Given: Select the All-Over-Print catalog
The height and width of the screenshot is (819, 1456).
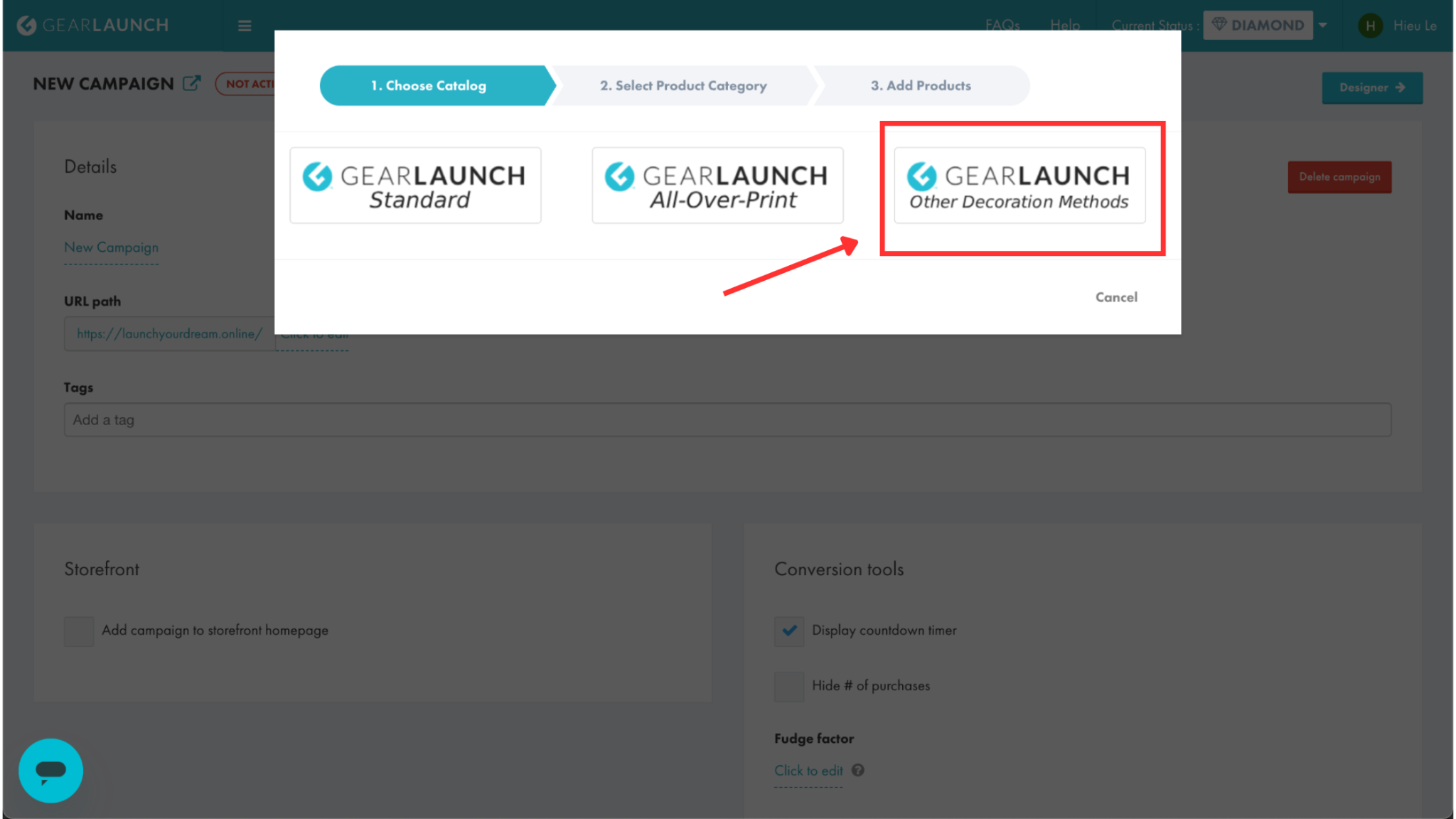Looking at the screenshot, I should (717, 186).
